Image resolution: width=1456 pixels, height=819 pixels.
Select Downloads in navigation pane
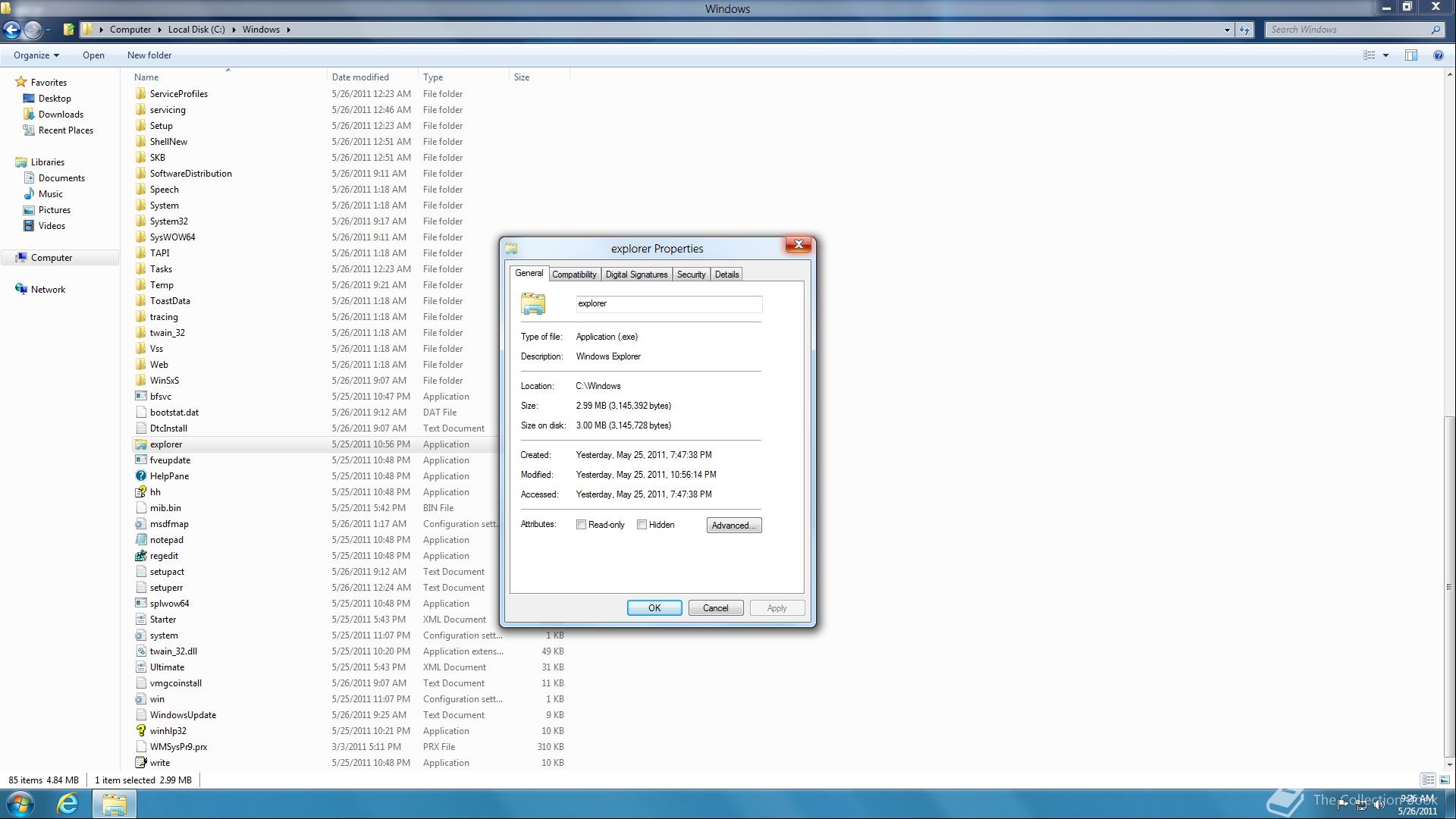61,115
